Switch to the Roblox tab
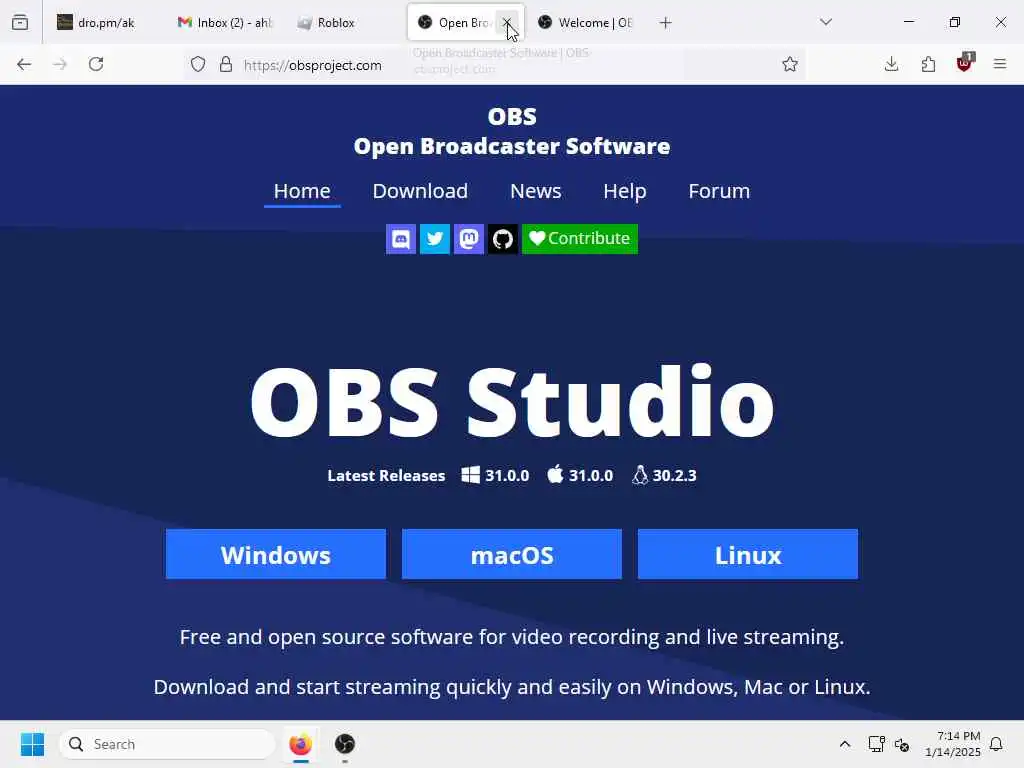Screen dimensions: 1024x768 (344, 23)
